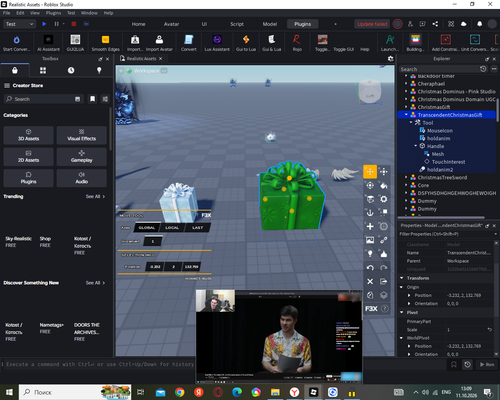This screenshot has width=500, height=400.
Task: Click the Visual Effects category button
Action: point(82,135)
